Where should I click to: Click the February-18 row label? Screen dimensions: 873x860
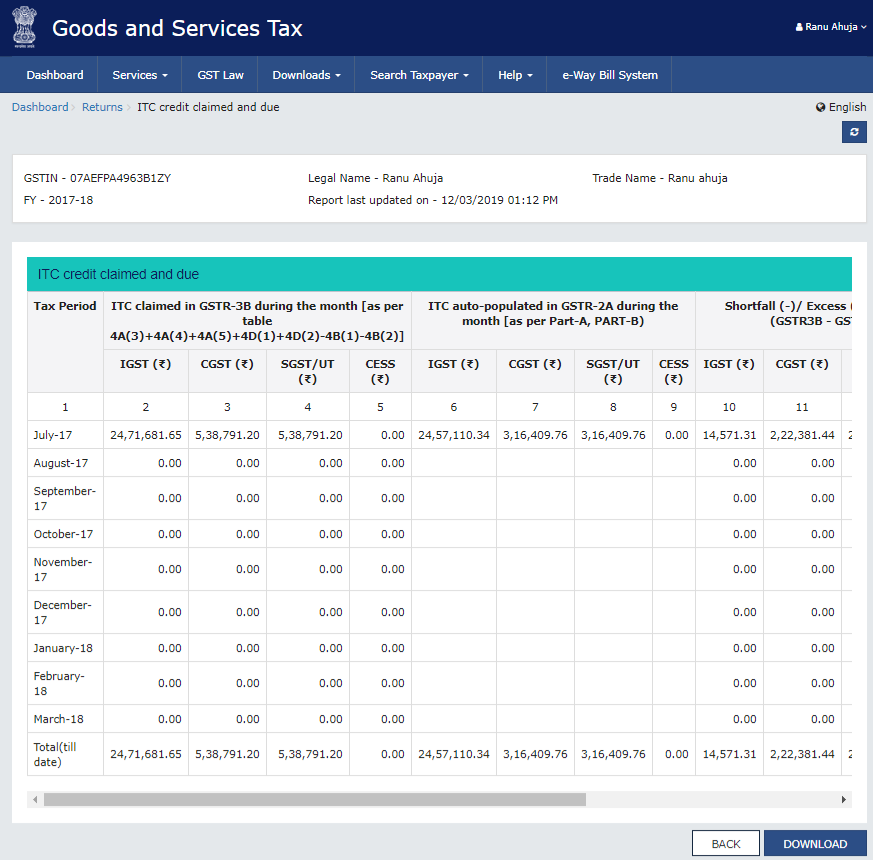[x=59, y=683]
